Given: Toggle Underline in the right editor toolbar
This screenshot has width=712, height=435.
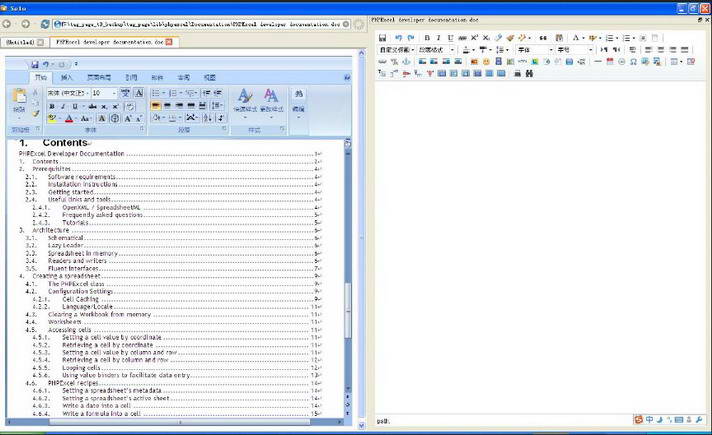Looking at the screenshot, I should click(450, 38).
